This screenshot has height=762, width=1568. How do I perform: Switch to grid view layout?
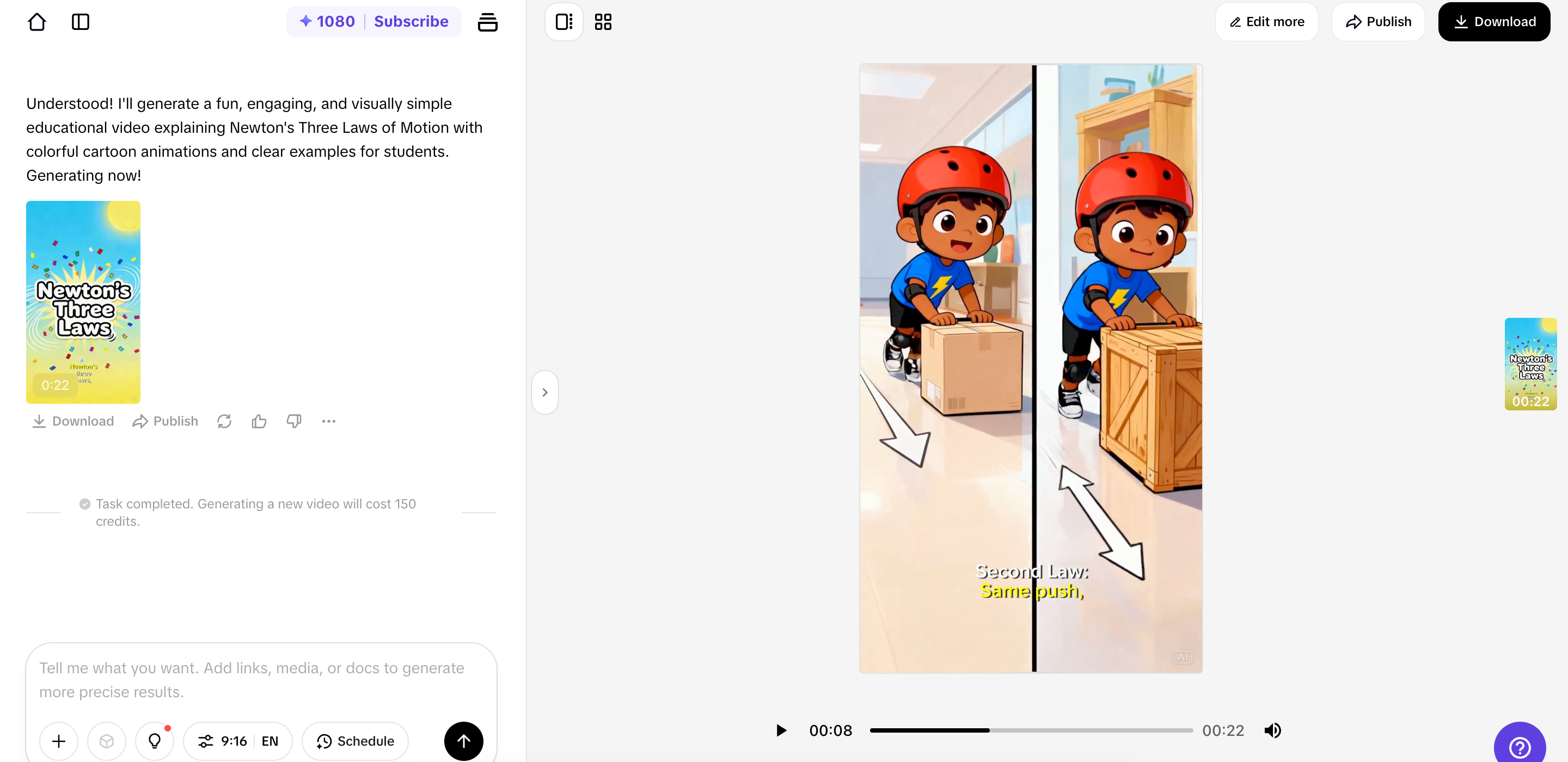pyautogui.click(x=603, y=22)
